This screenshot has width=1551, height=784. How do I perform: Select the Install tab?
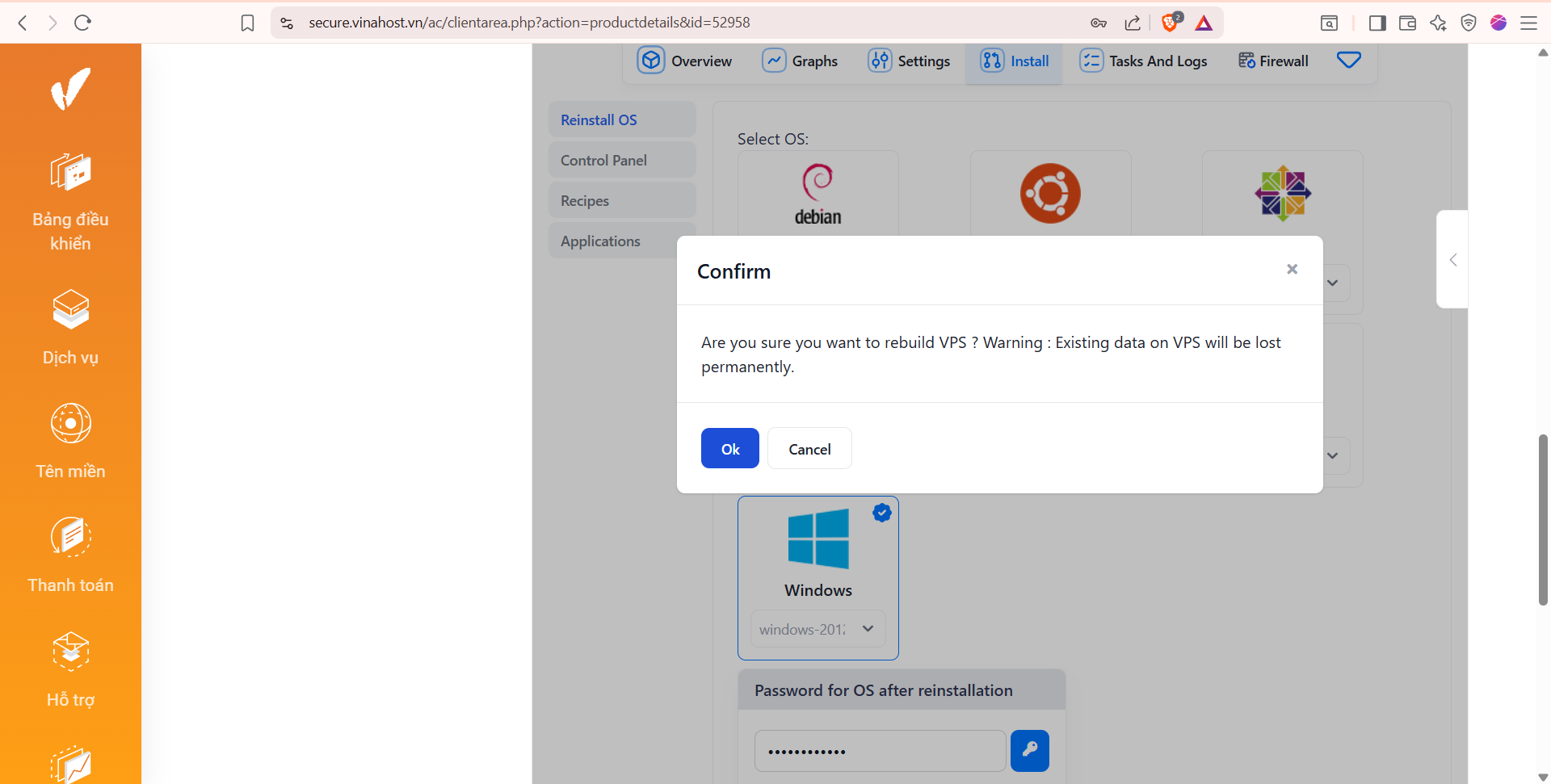coord(1015,61)
